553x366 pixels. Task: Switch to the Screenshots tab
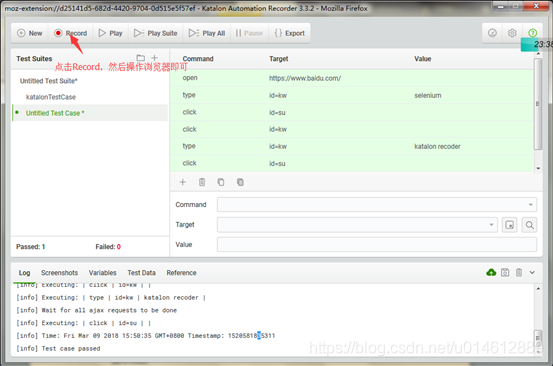pyautogui.click(x=59, y=273)
